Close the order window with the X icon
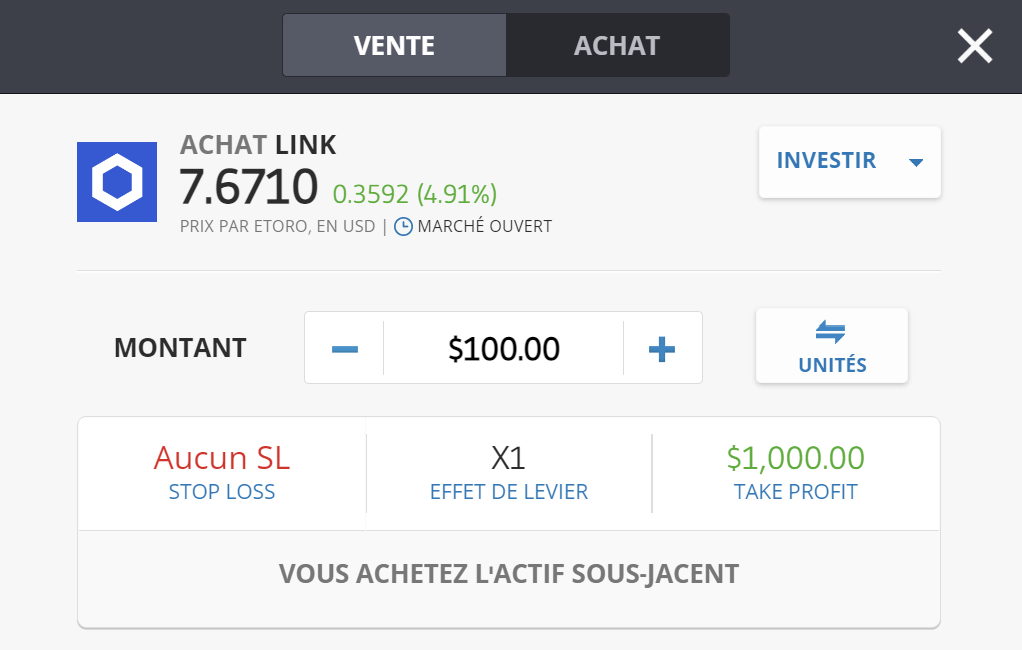 click(x=974, y=45)
